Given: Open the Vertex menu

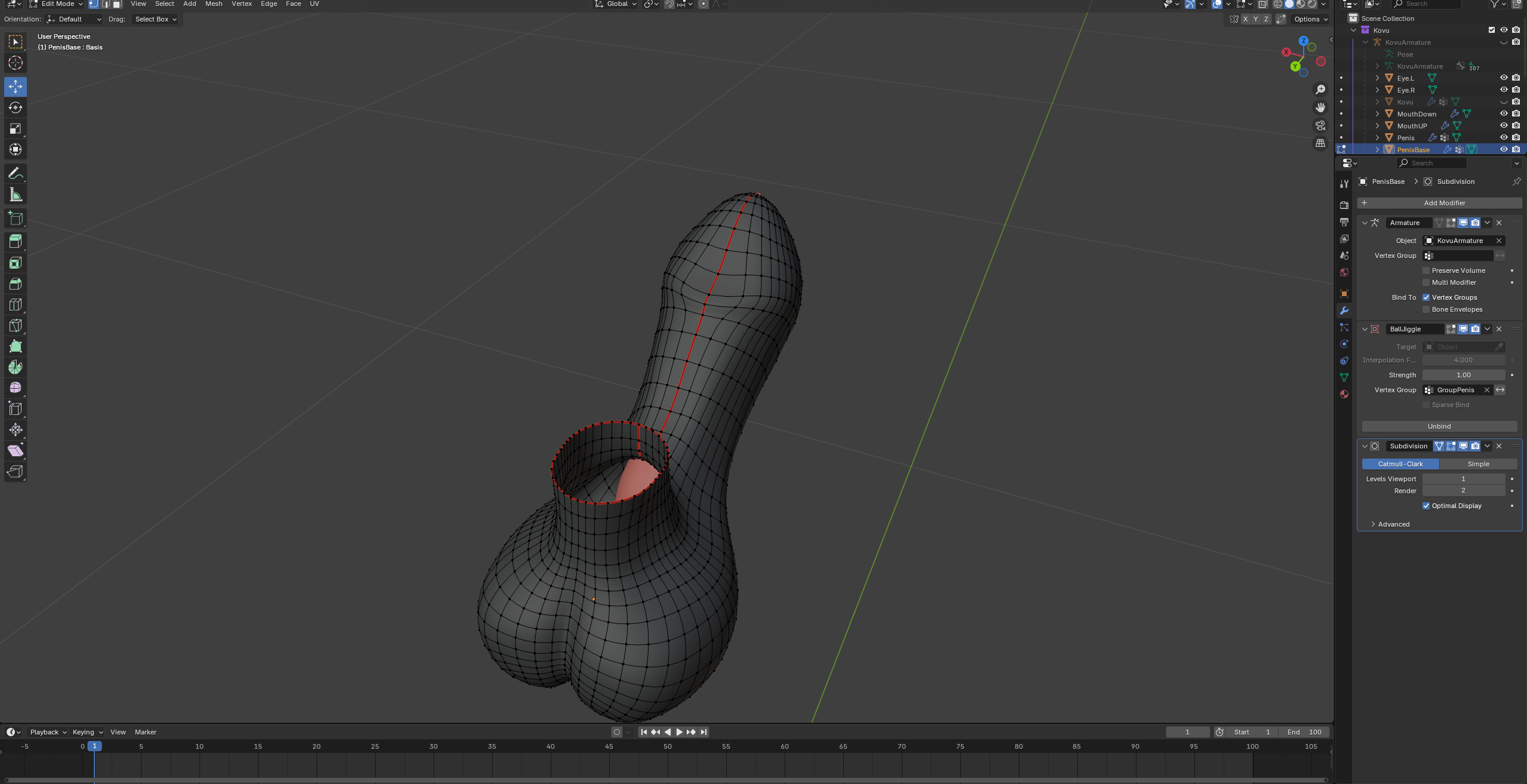Looking at the screenshot, I should coord(241,4).
